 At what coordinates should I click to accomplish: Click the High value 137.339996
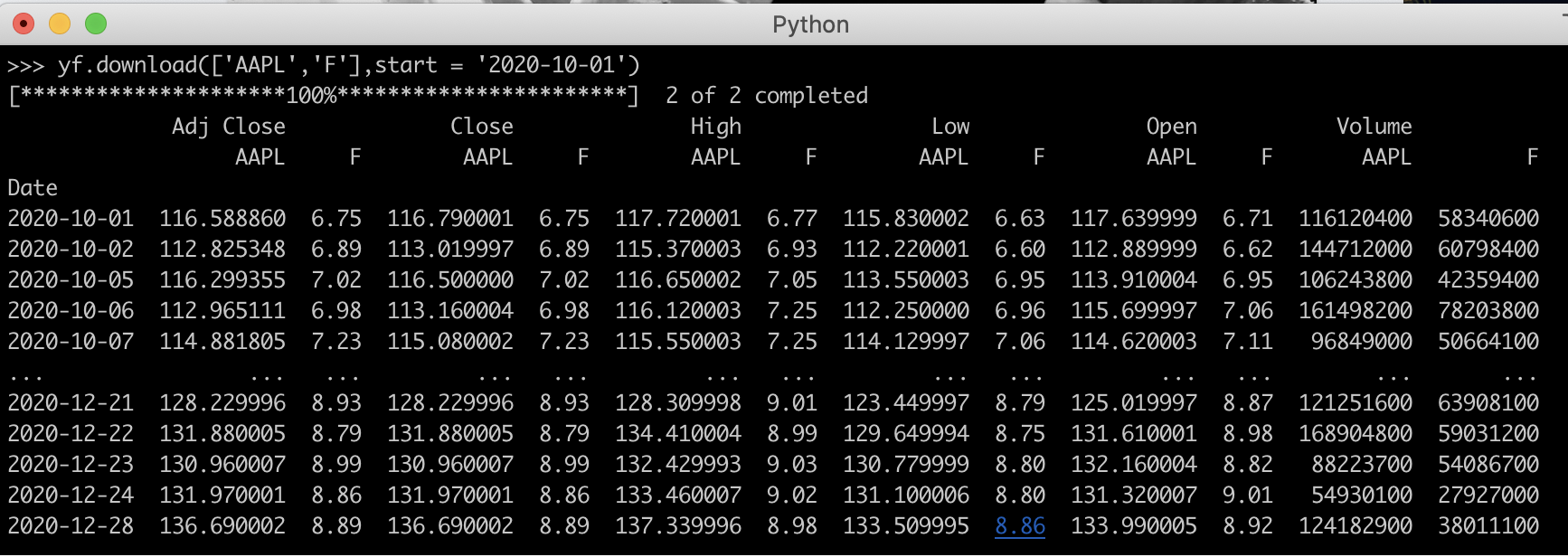(678, 526)
